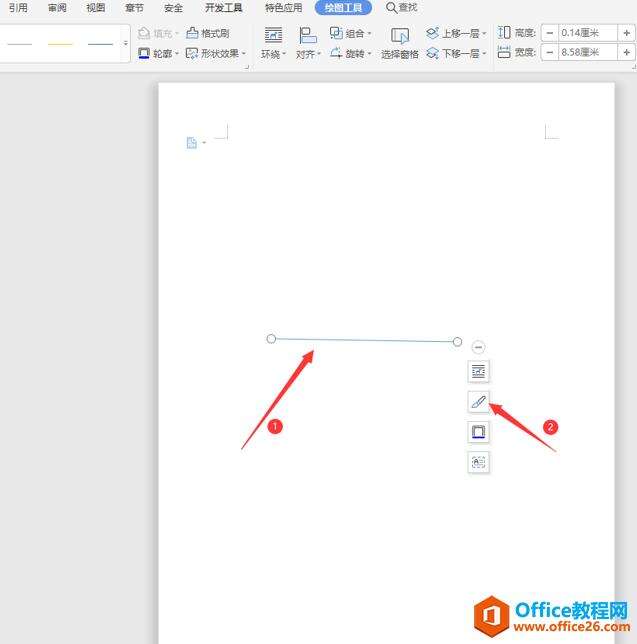Expand the 环绕 text wrap dropdown

273,44
